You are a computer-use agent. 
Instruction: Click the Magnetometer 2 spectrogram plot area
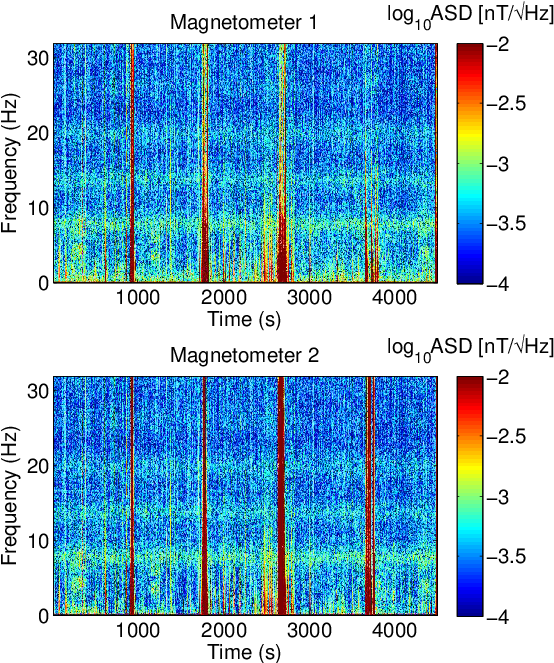(245, 496)
